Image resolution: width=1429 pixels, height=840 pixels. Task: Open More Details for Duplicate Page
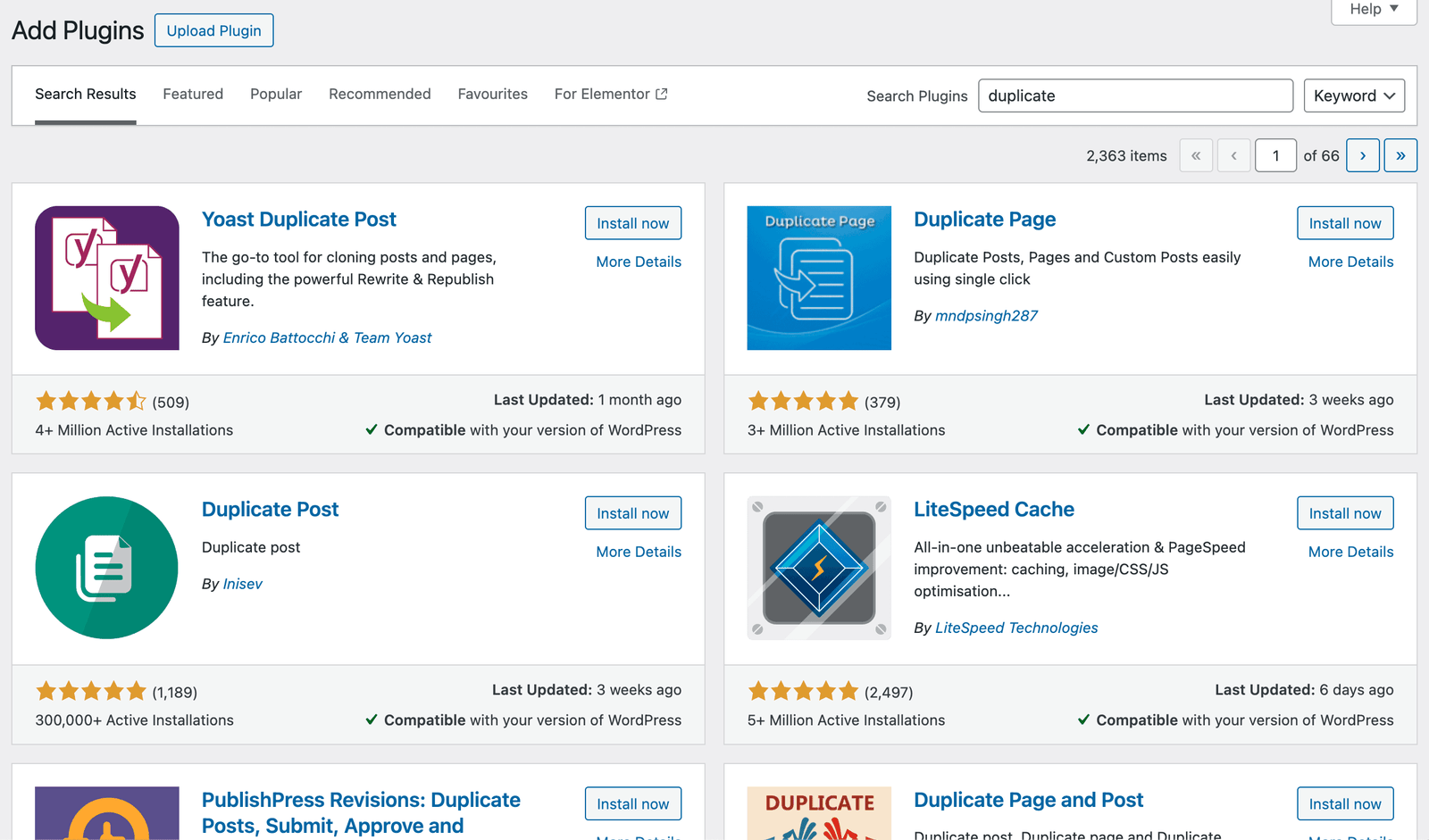[x=1350, y=262]
